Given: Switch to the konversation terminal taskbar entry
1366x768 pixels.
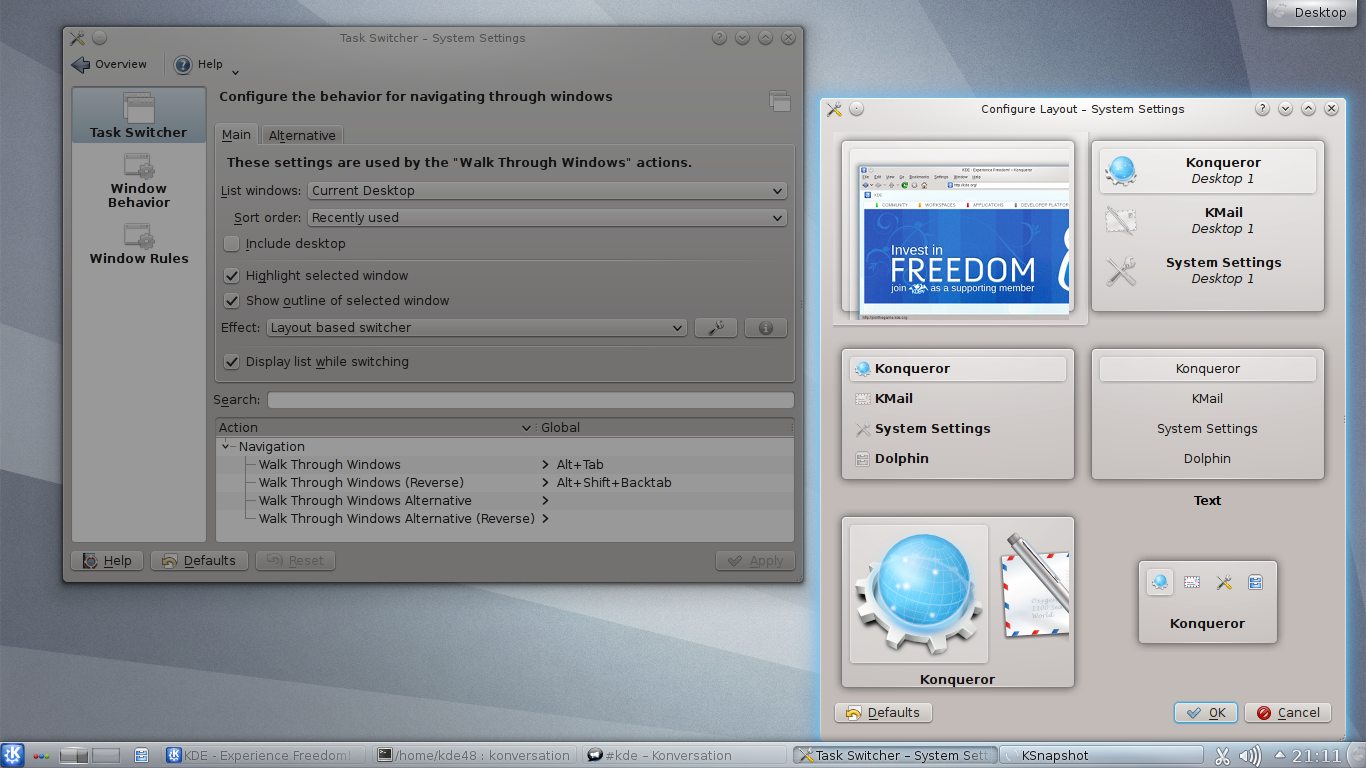Looking at the screenshot, I should [472, 756].
